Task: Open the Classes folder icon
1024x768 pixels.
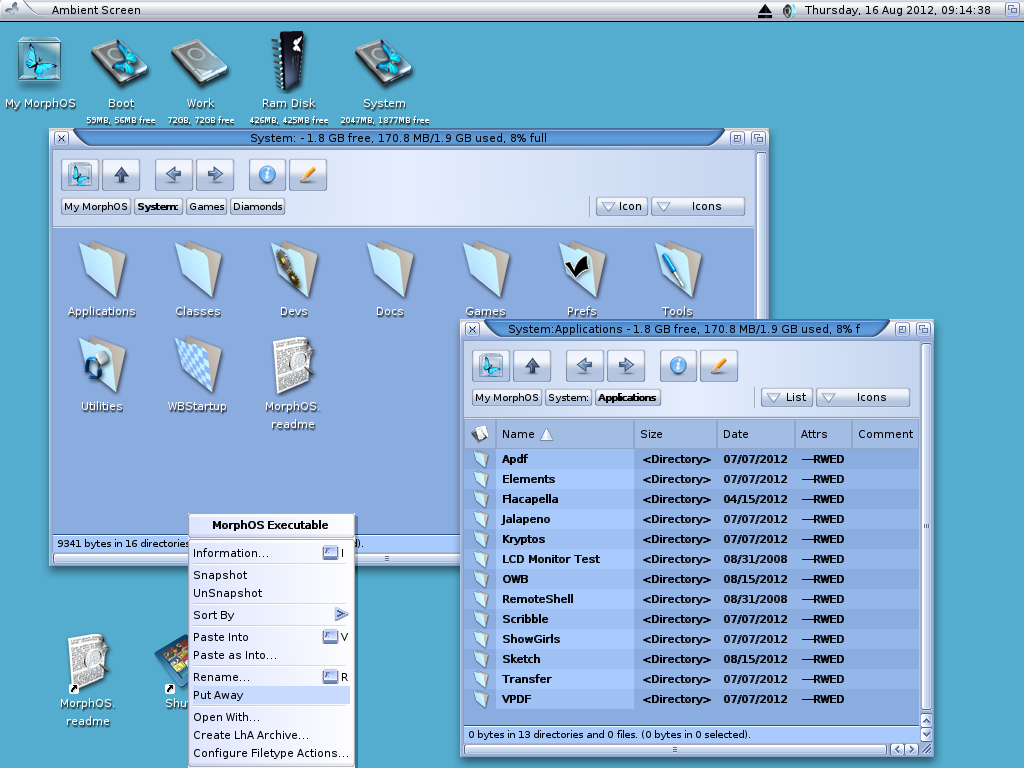Action: (x=198, y=269)
